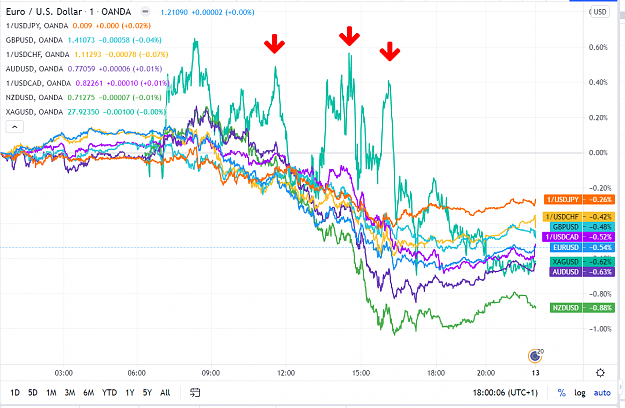Click the purple 1/USDCAD price label
This screenshot has width=625, height=408.
point(578,237)
